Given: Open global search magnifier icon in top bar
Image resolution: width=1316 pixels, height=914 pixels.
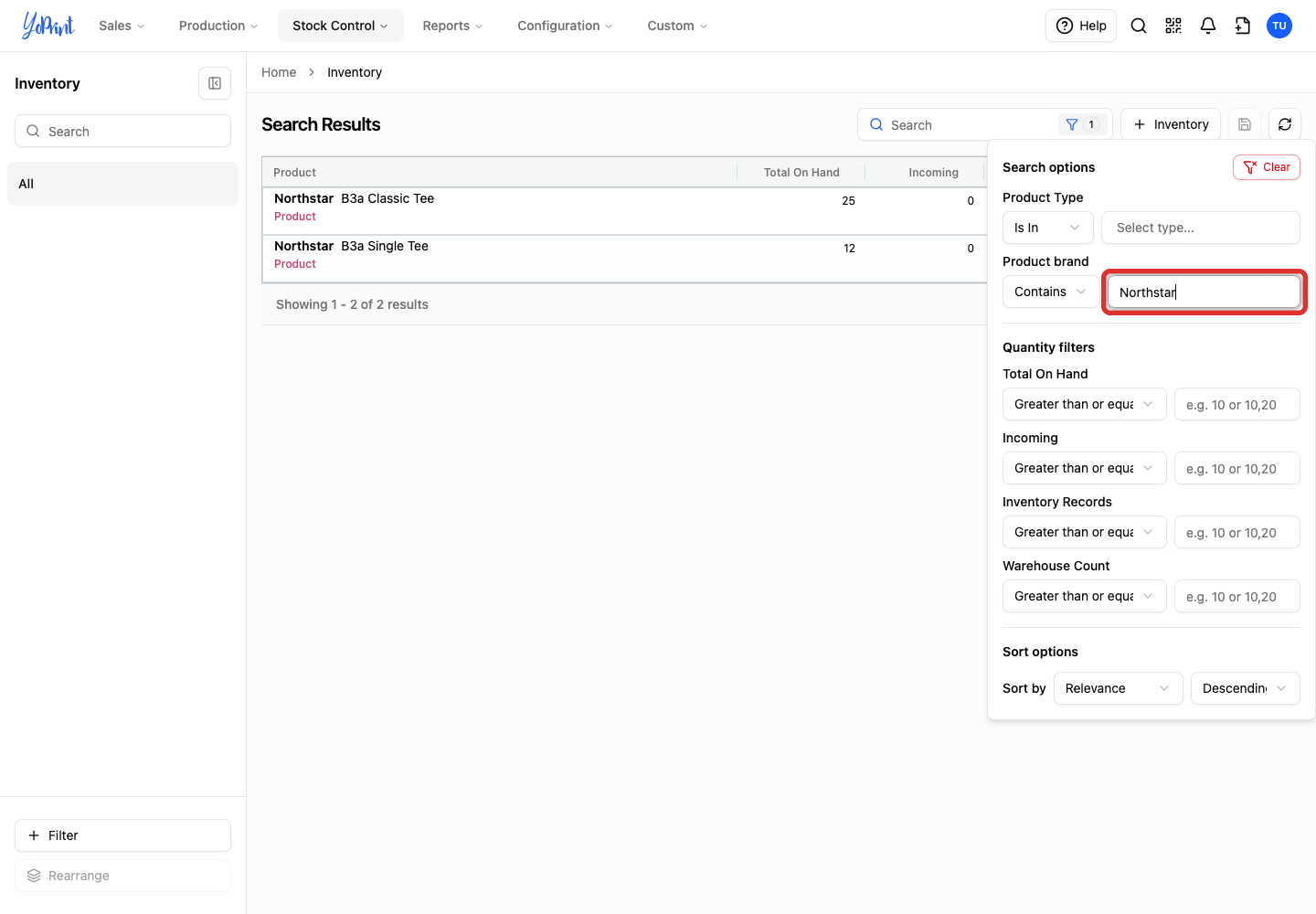Looking at the screenshot, I should point(1139,26).
